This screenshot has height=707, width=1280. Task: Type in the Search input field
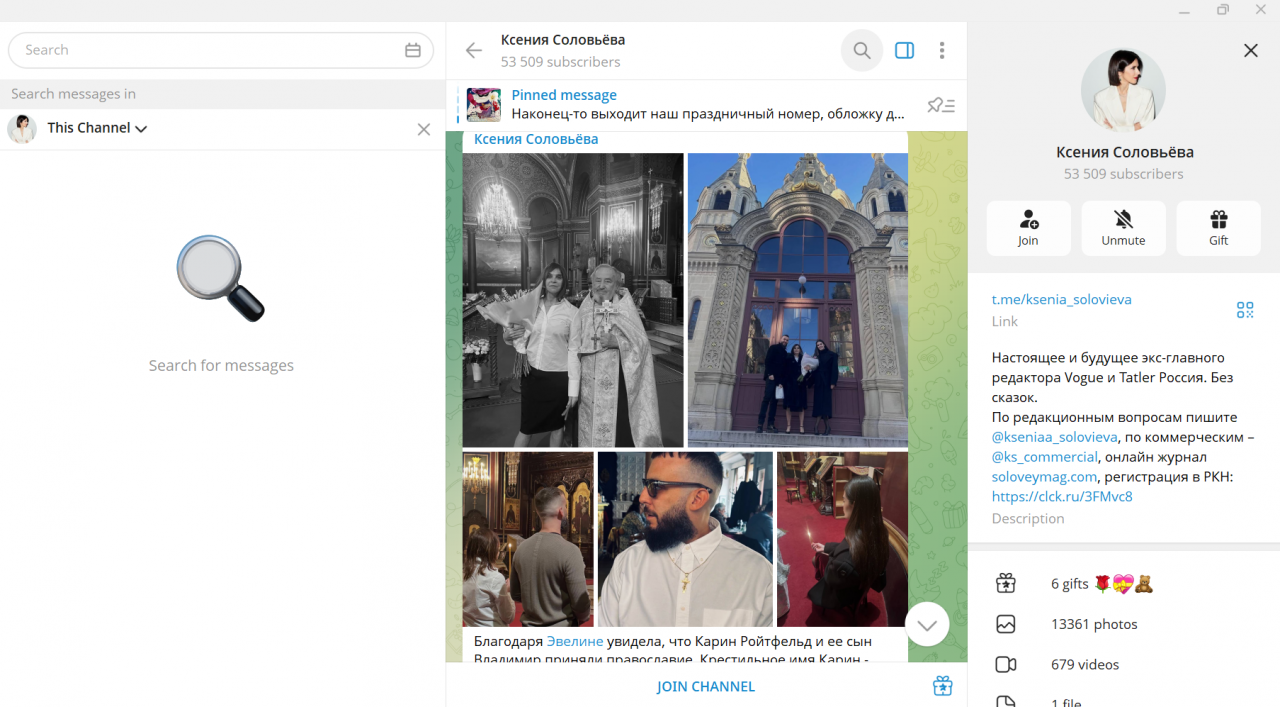tap(205, 50)
